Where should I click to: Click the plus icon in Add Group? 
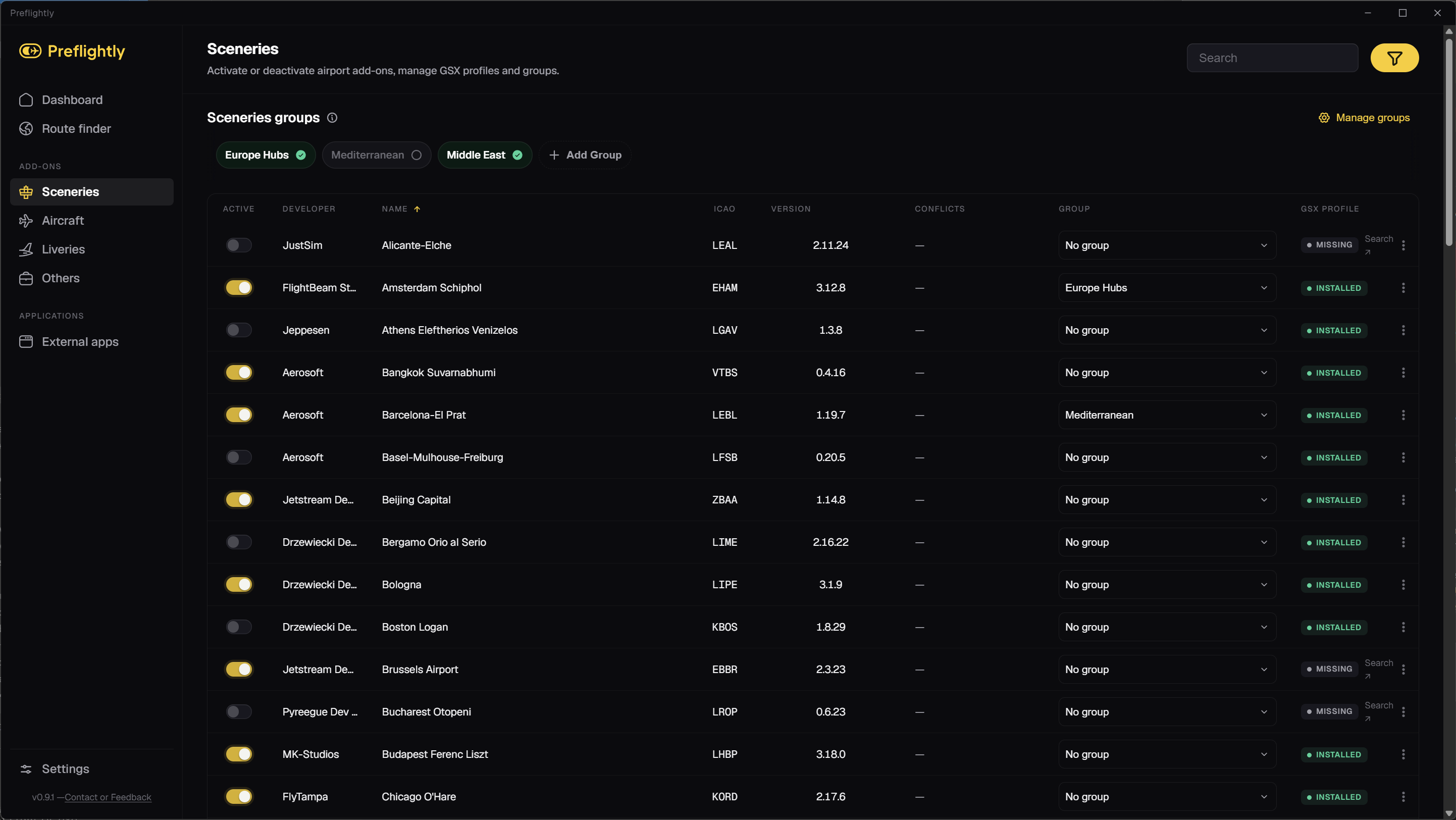[x=554, y=155]
